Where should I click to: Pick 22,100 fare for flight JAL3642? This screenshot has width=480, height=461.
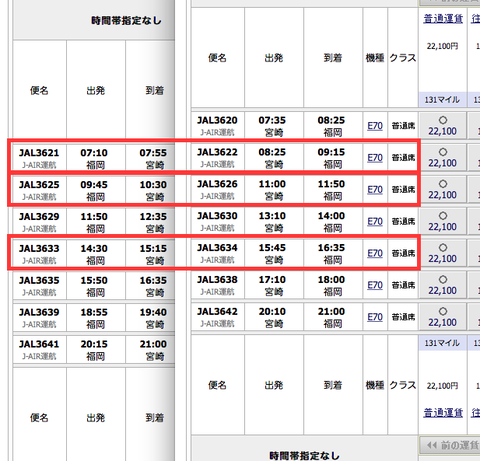click(x=443, y=311)
